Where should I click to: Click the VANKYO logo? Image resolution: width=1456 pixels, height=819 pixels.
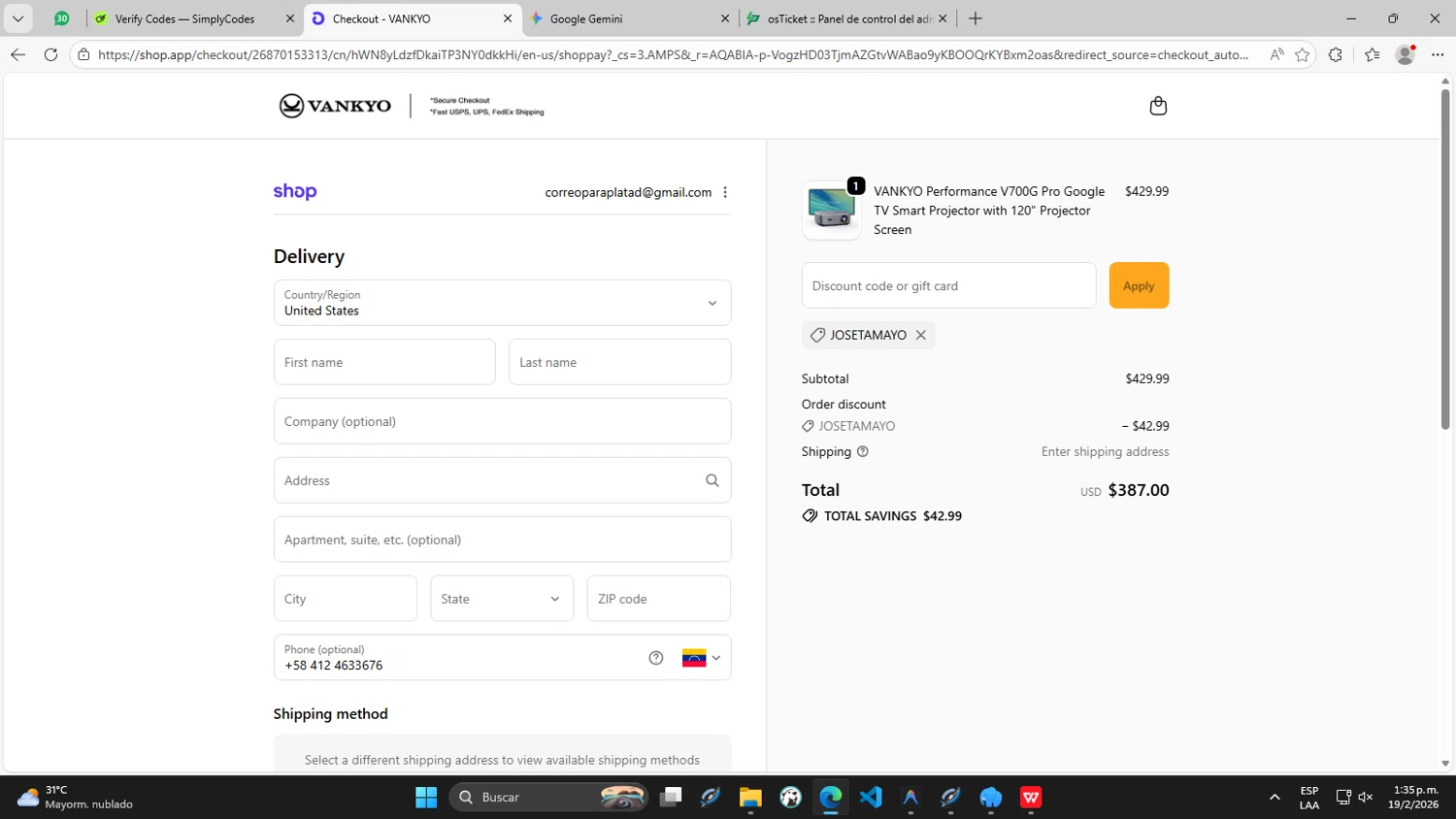[x=335, y=106]
